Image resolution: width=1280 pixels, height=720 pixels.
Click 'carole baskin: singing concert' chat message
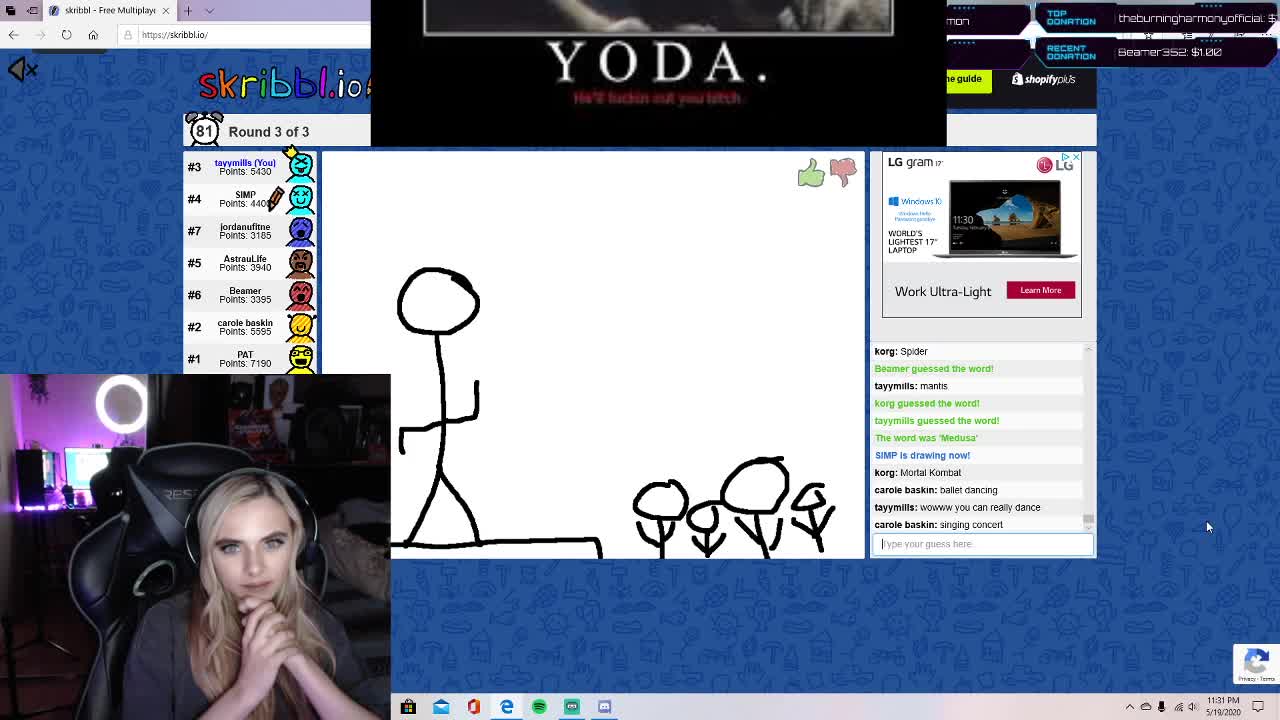pos(938,525)
